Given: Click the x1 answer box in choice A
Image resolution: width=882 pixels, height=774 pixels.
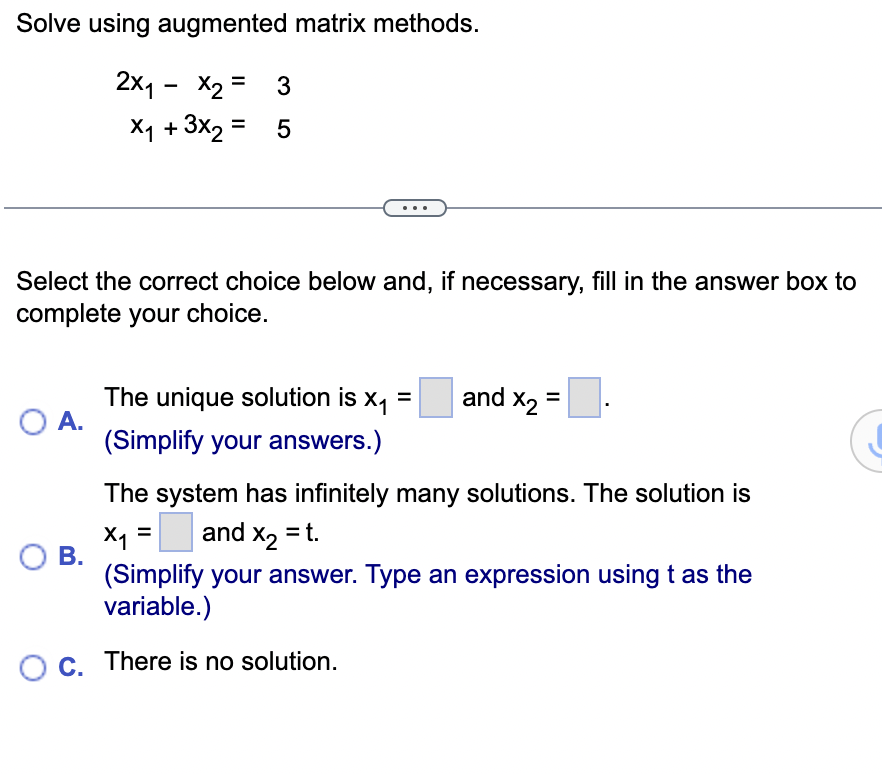Looking at the screenshot, I should click(x=435, y=396).
